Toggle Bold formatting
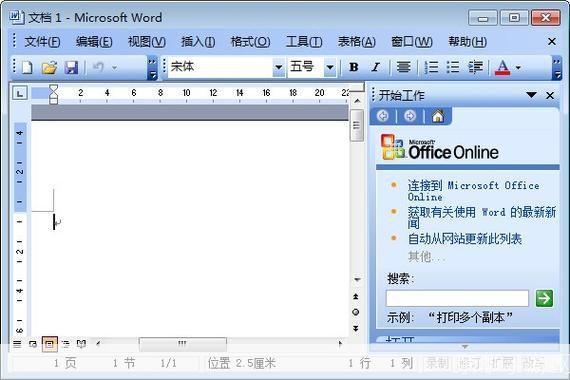 354,67
